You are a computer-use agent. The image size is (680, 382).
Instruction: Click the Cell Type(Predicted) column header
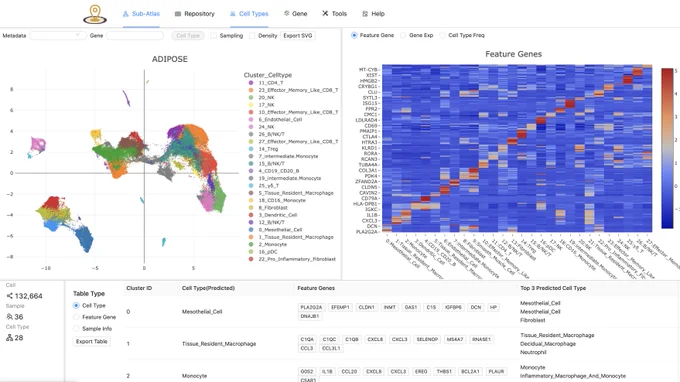(x=208, y=288)
